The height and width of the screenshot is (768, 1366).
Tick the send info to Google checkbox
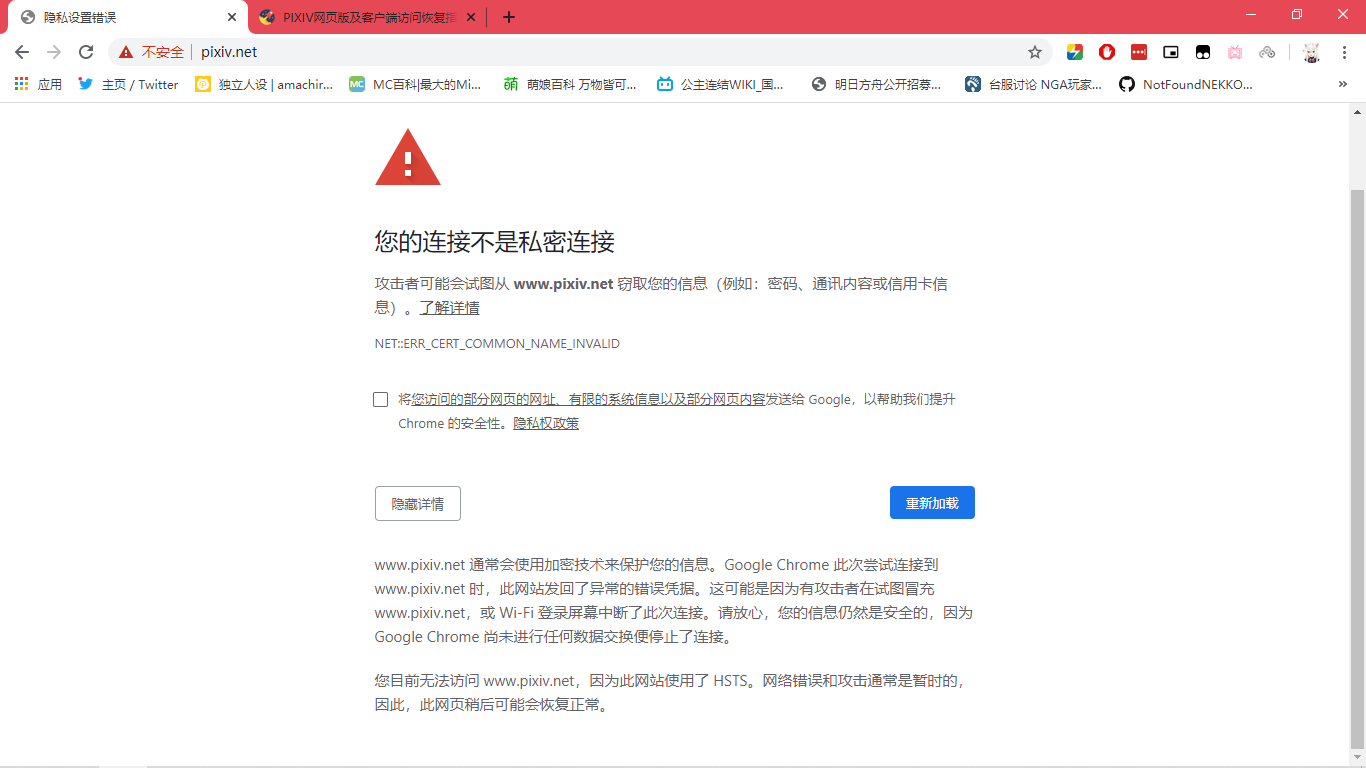(x=380, y=400)
